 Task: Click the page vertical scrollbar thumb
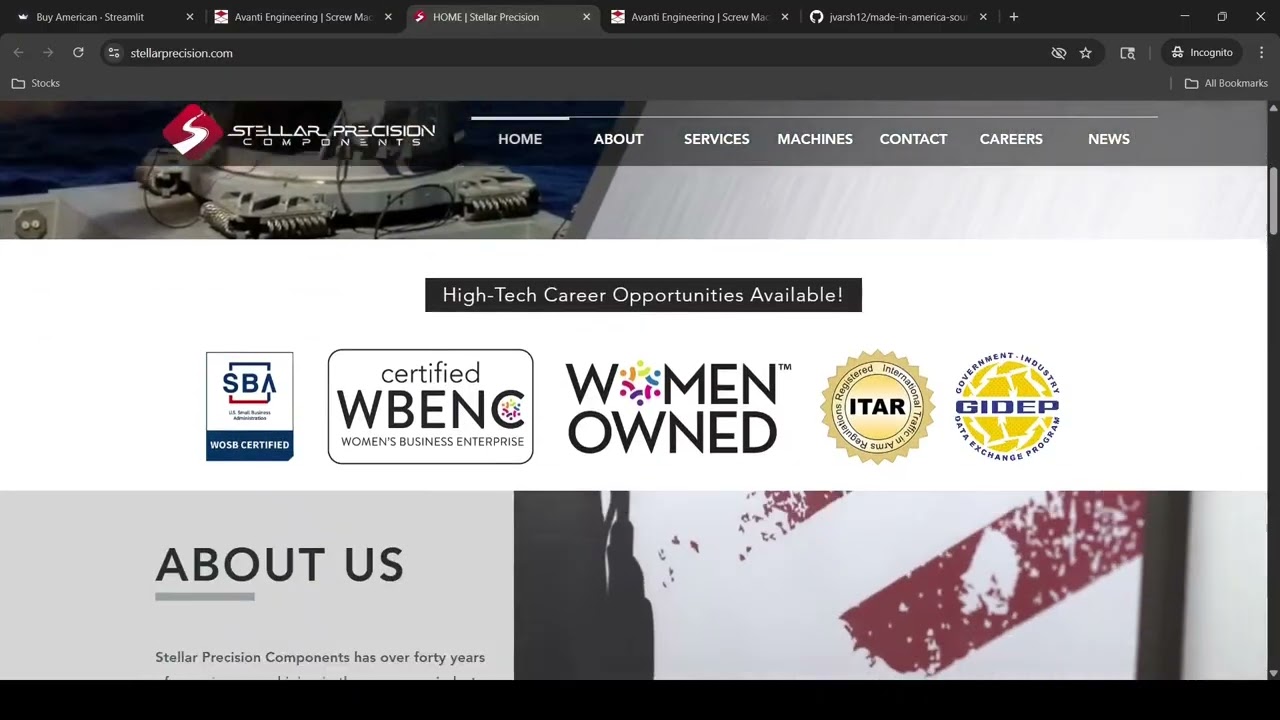click(1273, 203)
